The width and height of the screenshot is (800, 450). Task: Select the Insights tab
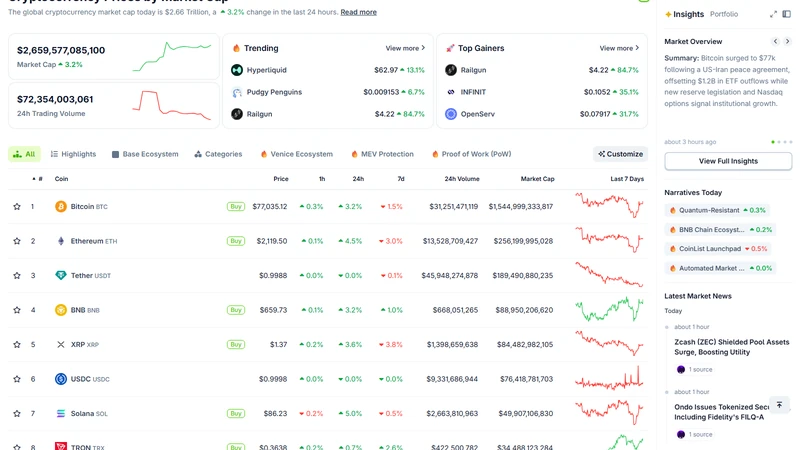tap(684, 14)
